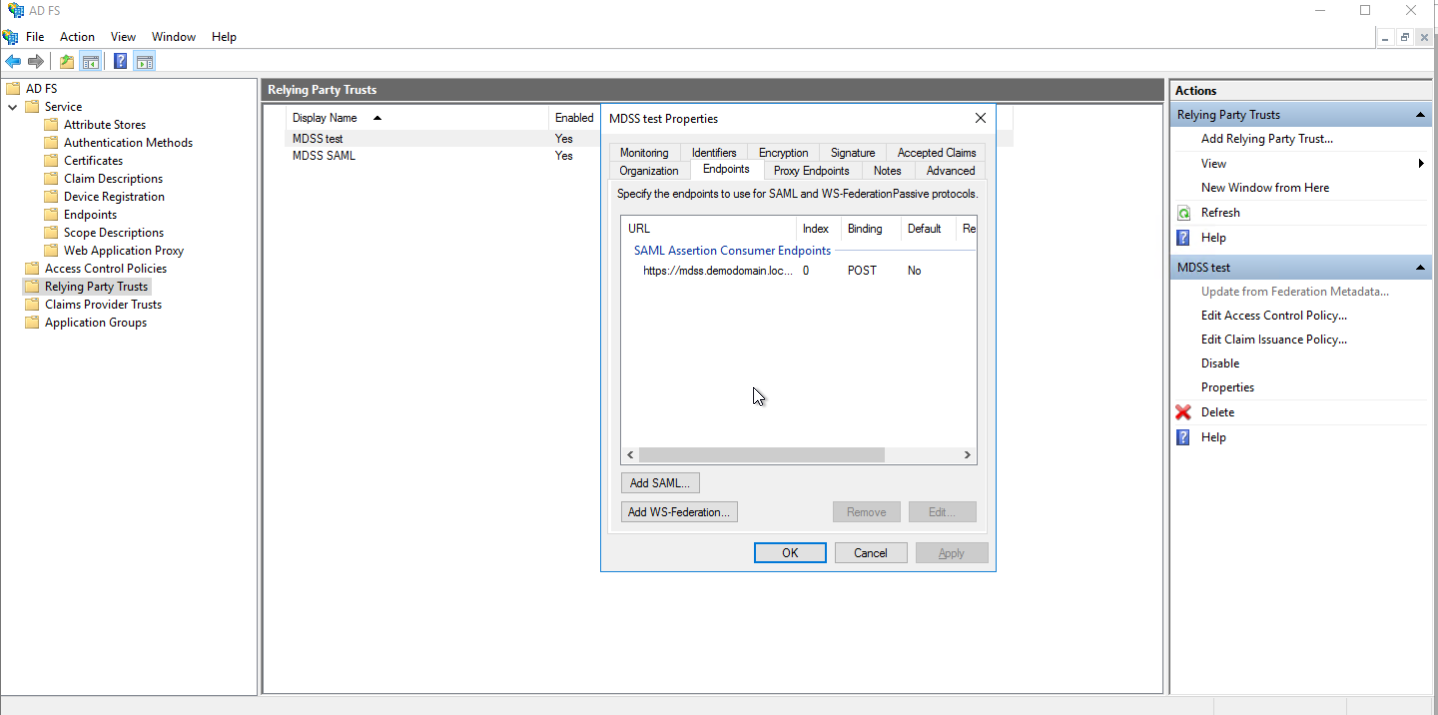This screenshot has width=1438, height=715.
Task: Switch to the Encryption tab
Action: click(783, 153)
